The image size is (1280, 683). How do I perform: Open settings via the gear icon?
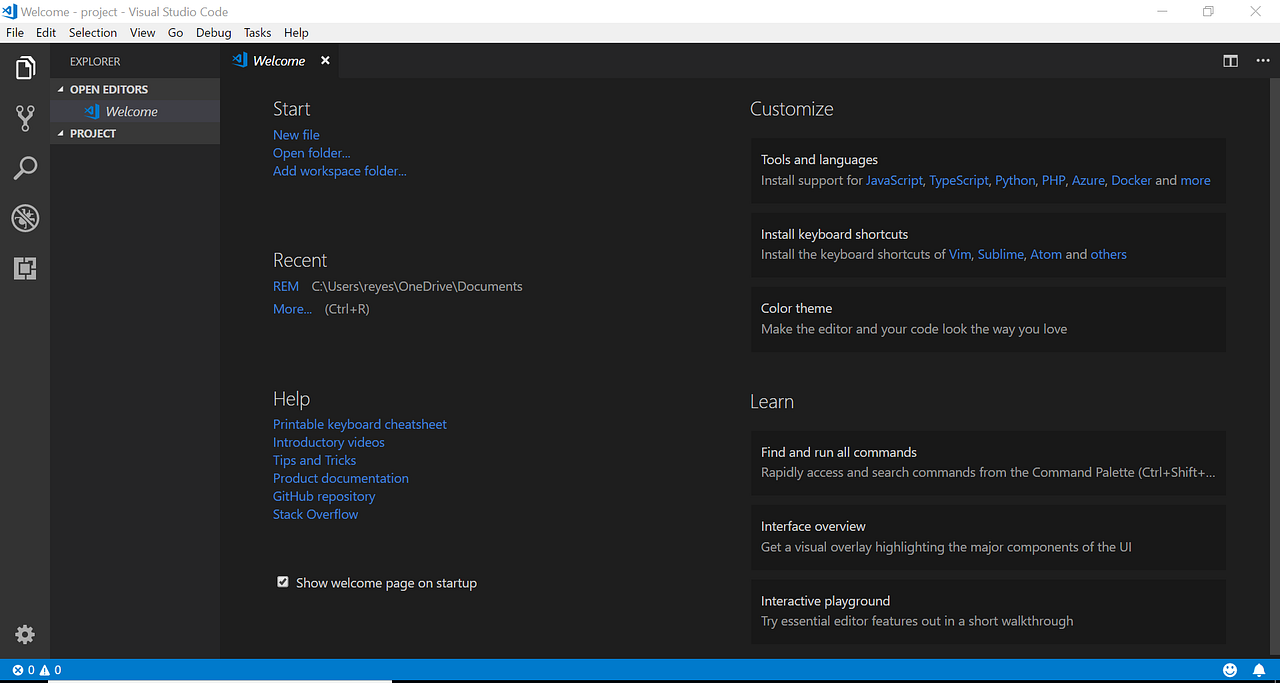tap(24, 634)
